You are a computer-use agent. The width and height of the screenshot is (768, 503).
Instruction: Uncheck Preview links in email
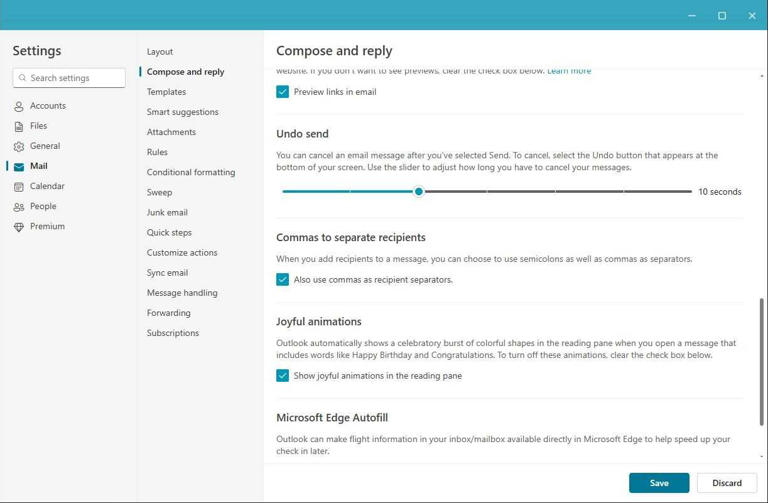click(282, 92)
